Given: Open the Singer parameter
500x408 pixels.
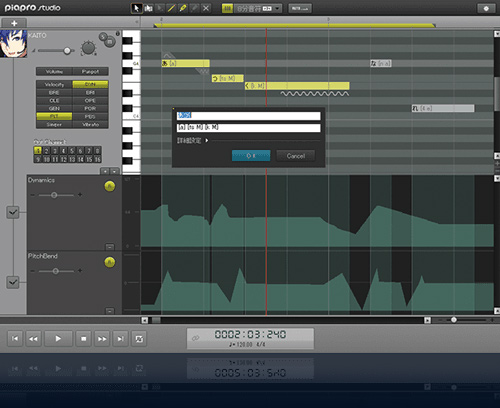Looking at the screenshot, I should [x=54, y=124].
